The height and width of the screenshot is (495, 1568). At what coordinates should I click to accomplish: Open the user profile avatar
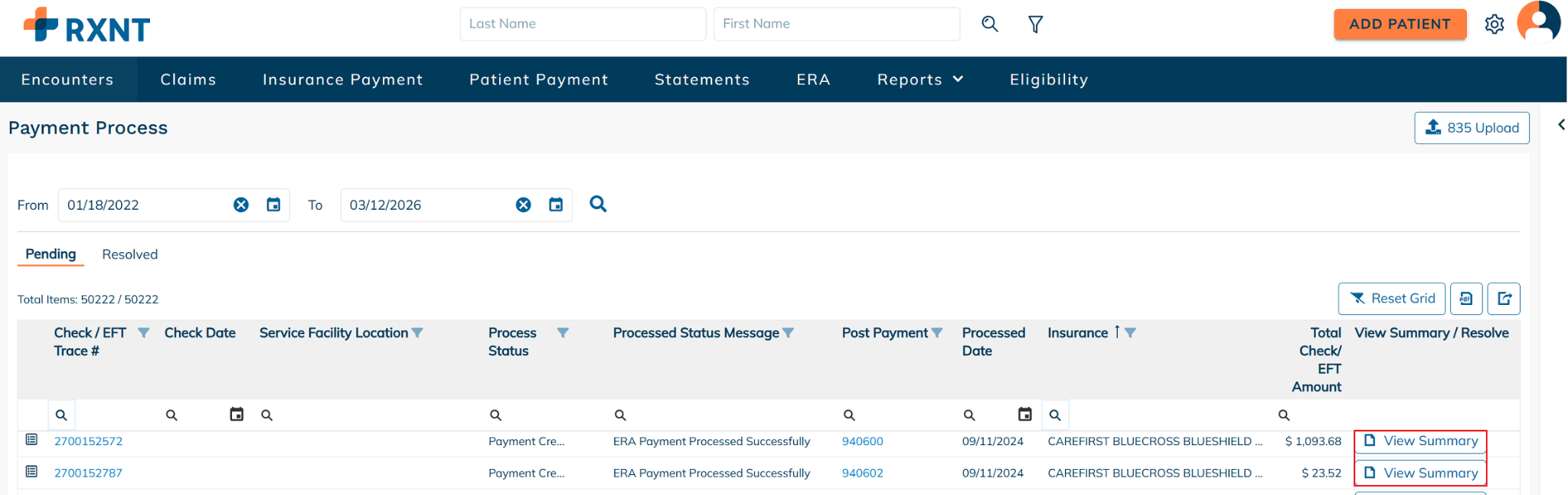[1538, 23]
